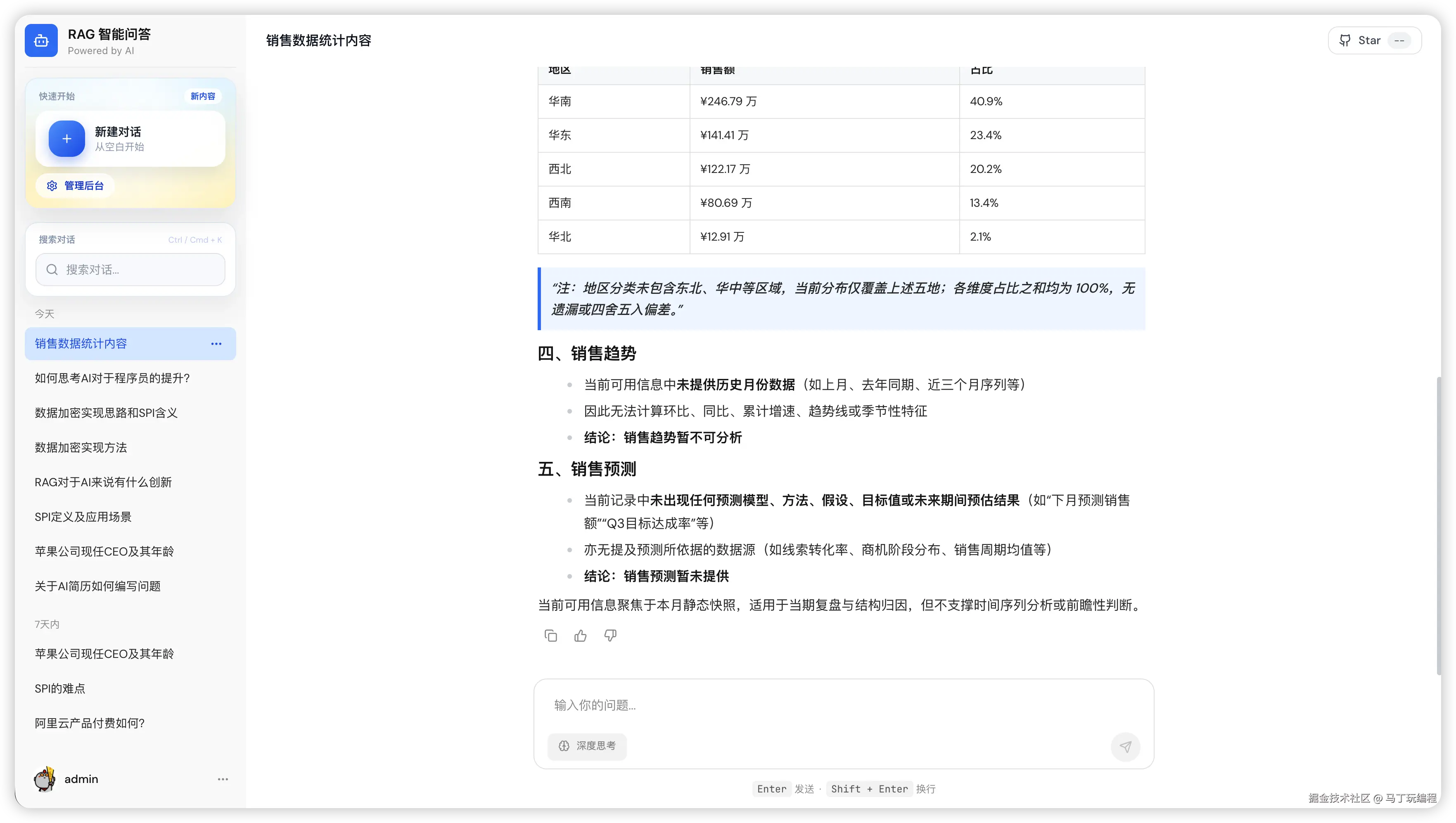Open conversation 阿里云产品付费如何?

tap(90, 723)
